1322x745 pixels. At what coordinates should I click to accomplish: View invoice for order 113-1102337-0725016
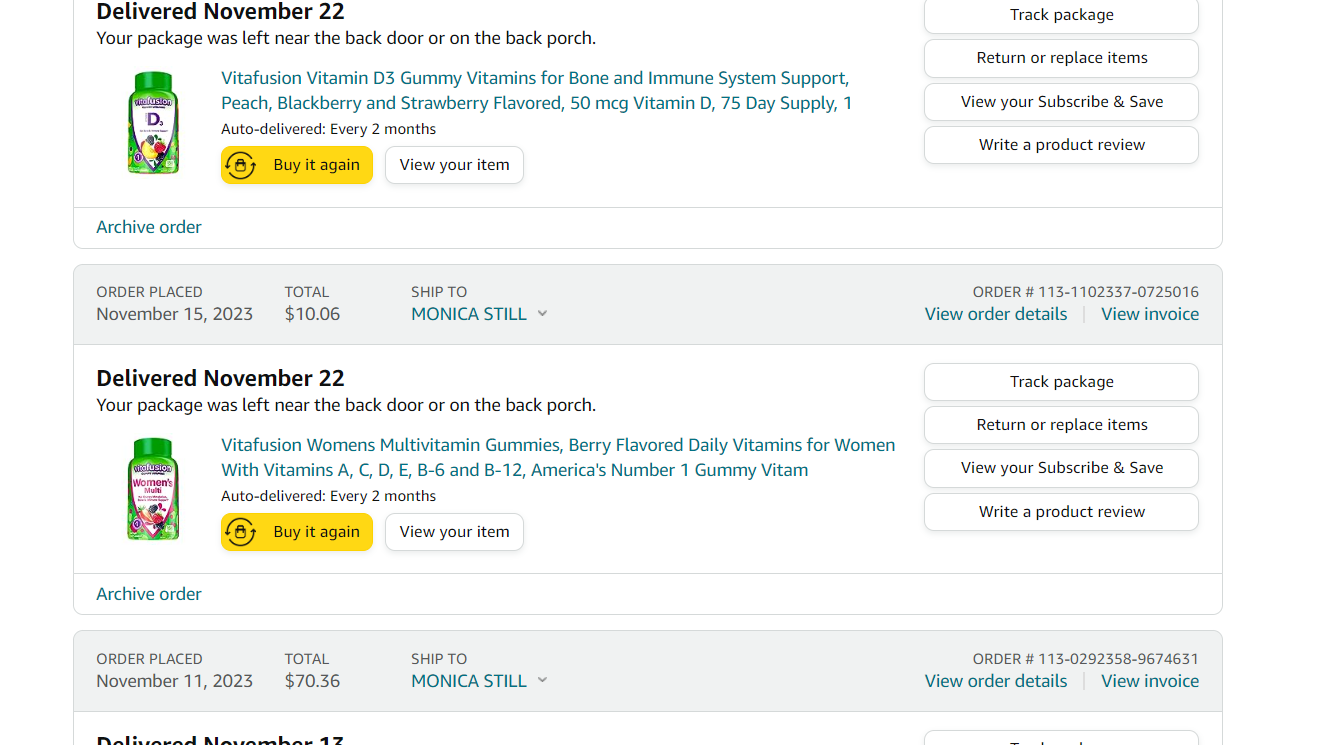(1150, 314)
